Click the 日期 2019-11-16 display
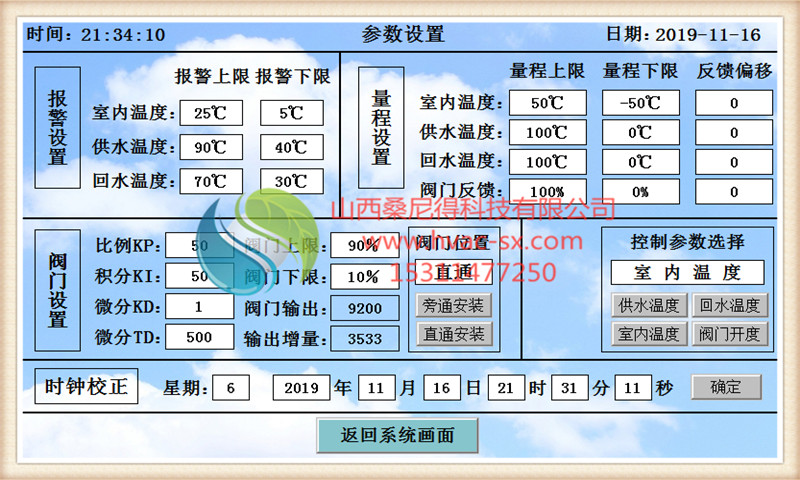The image size is (800, 480). (x=683, y=35)
